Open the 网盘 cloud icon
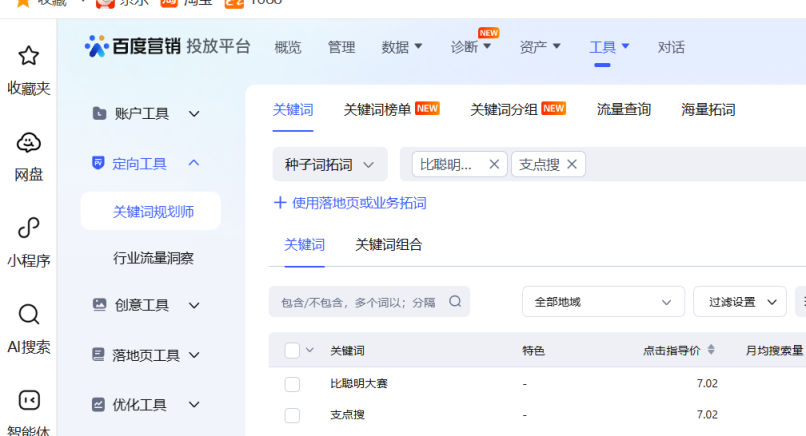The width and height of the screenshot is (806, 436). [x=28, y=142]
